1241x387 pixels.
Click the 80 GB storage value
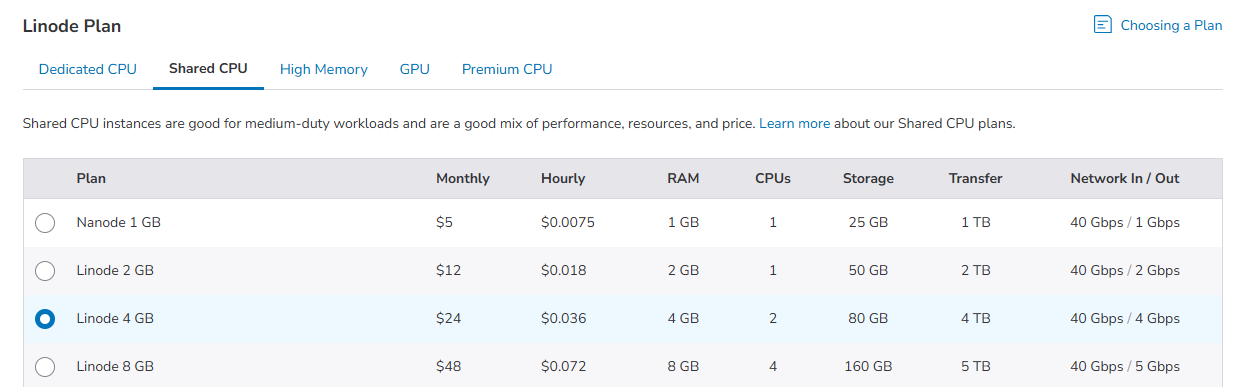pos(868,318)
